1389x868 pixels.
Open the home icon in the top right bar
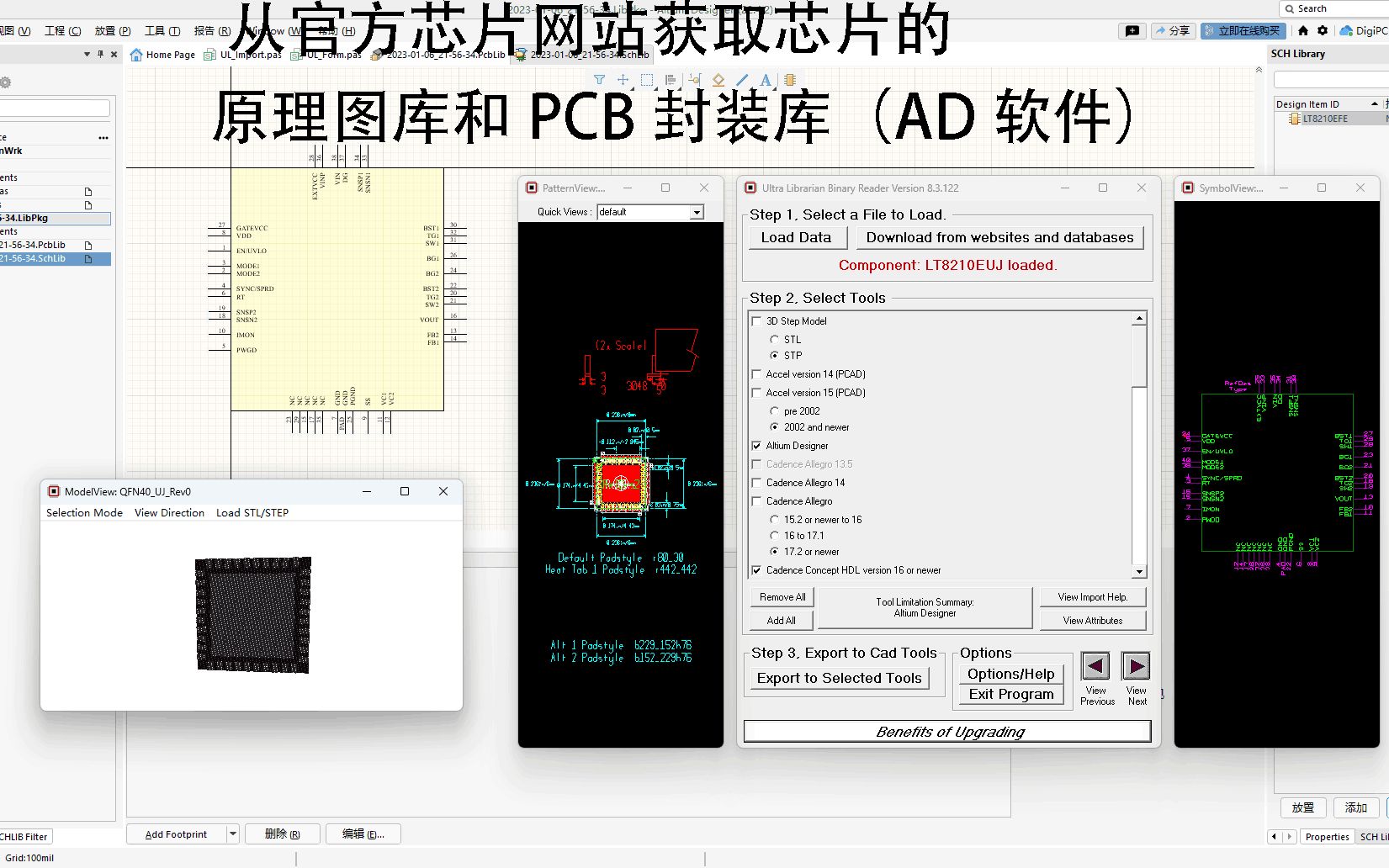pyautogui.click(x=1303, y=30)
